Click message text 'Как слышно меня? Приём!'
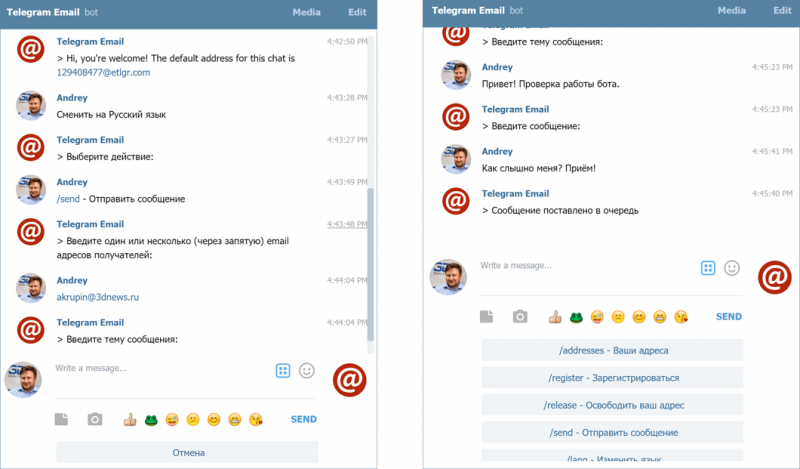Screen dimensions: 800x469 pyautogui.click(x=538, y=168)
